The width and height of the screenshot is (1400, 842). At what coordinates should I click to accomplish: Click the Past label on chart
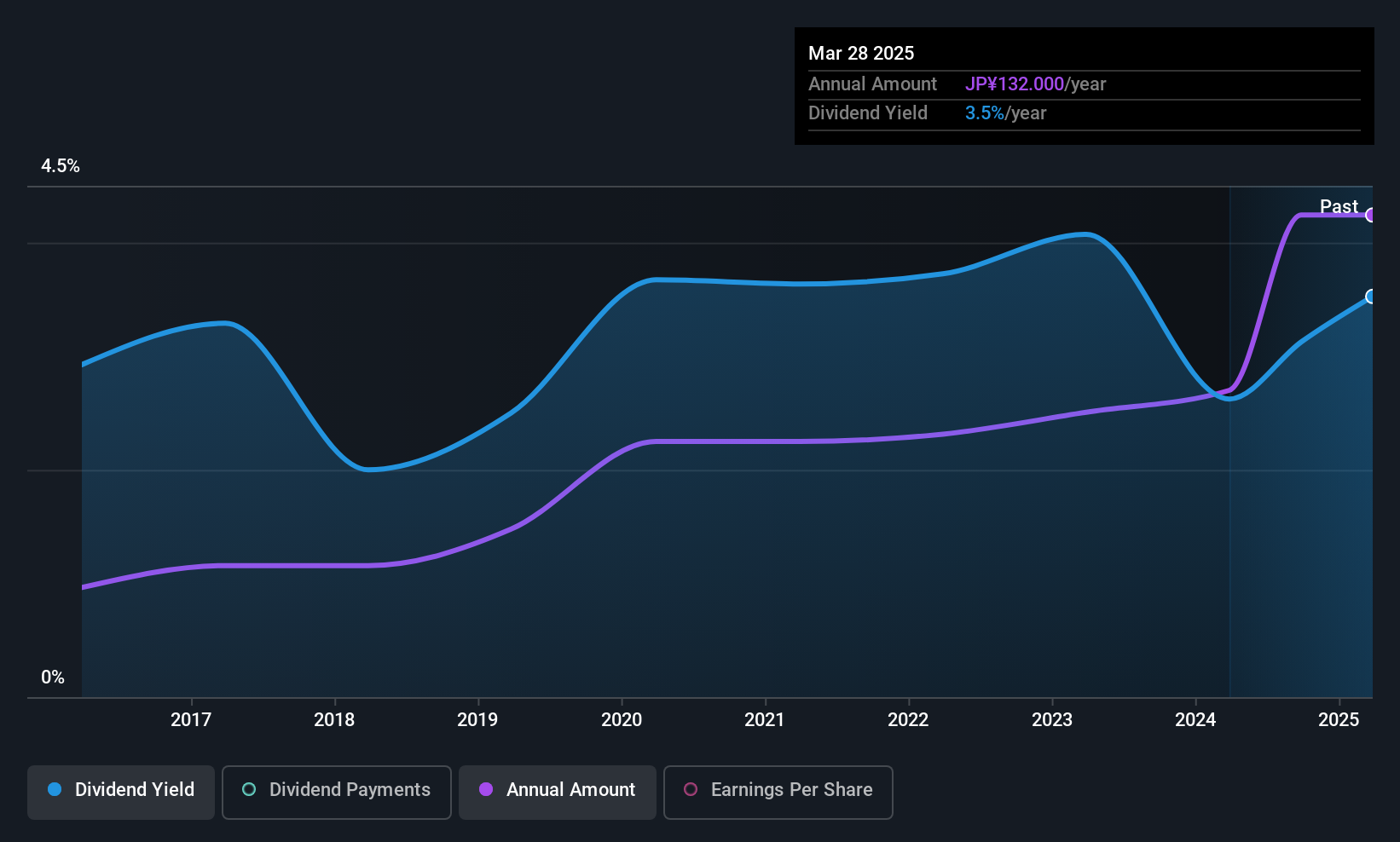click(1339, 206)
